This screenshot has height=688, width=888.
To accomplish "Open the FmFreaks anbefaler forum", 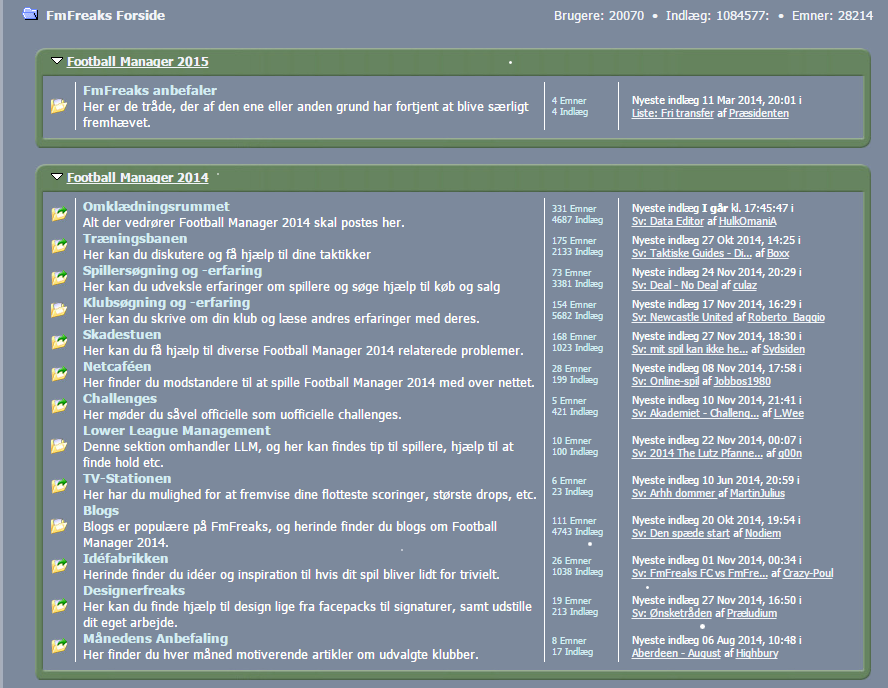I will point(150,90).
